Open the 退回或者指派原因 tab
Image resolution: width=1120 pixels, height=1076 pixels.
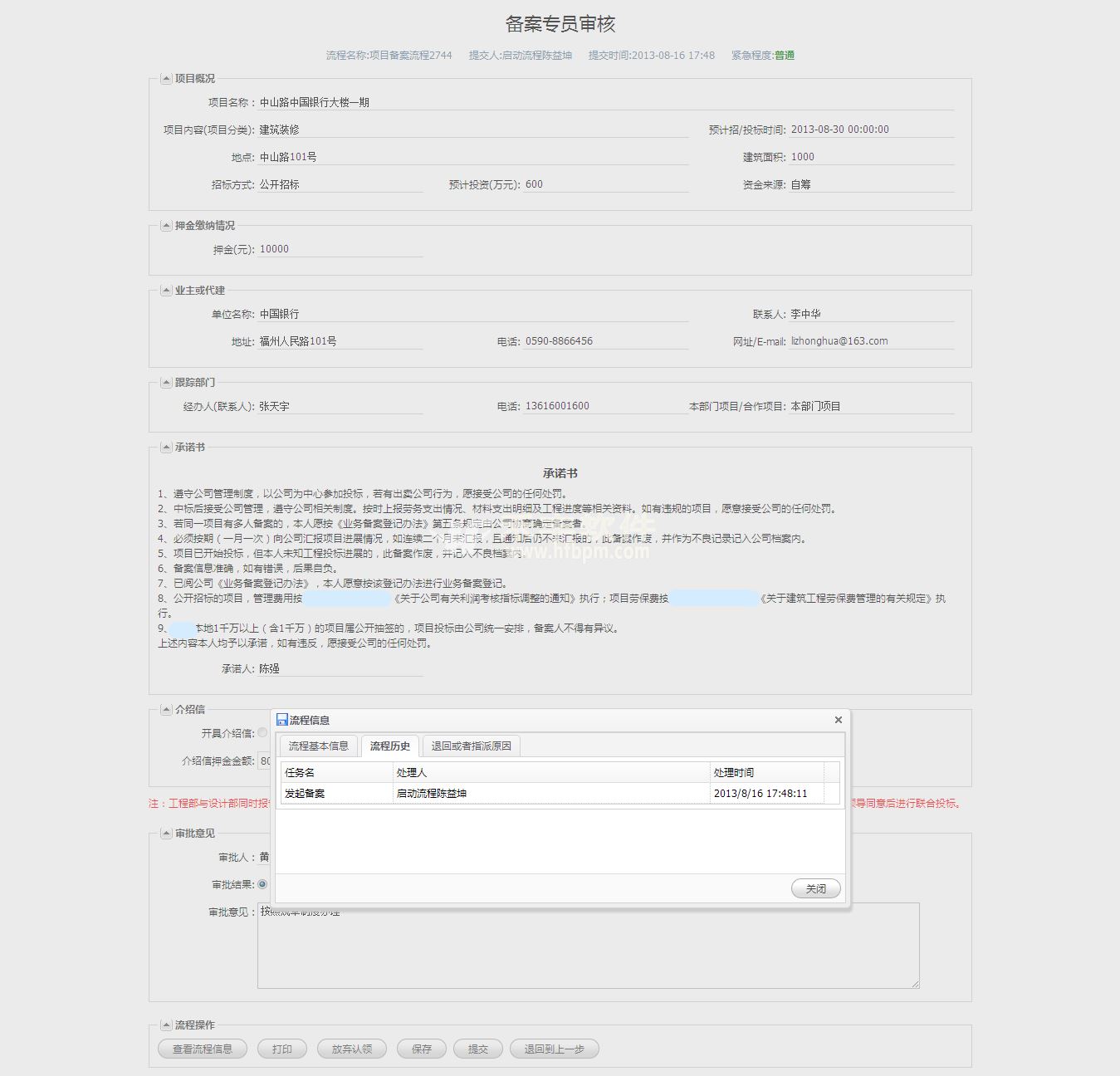[471, 746]
